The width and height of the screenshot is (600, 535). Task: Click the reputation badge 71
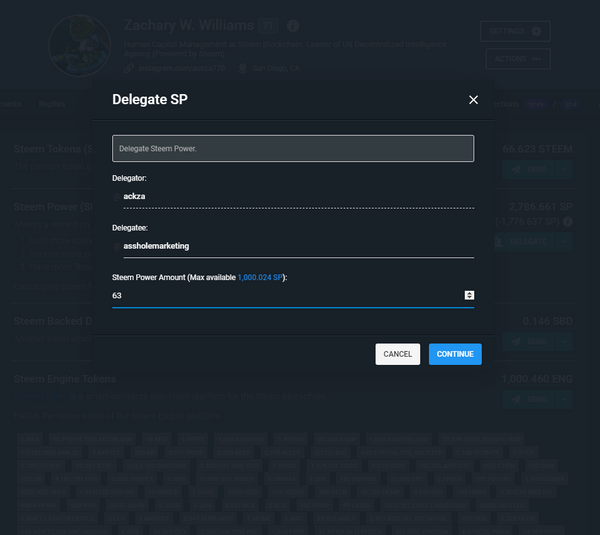point(268,26)
